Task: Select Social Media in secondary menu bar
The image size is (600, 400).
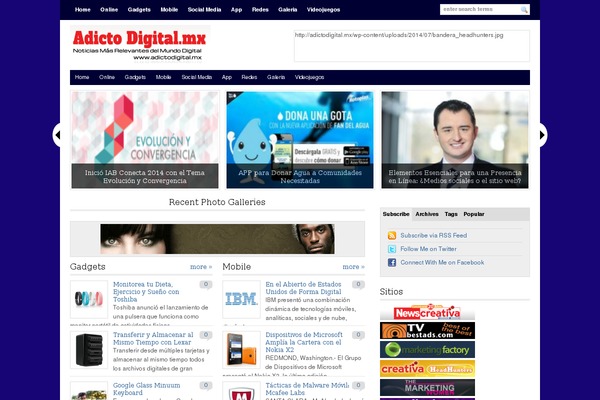Action: (197, 77)
